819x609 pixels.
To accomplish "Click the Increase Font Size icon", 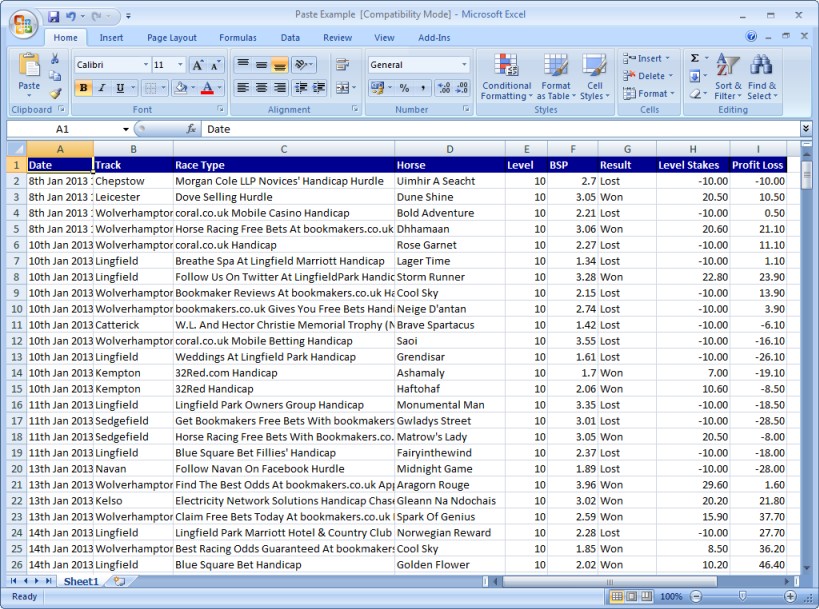I will (x=198, y=65).
